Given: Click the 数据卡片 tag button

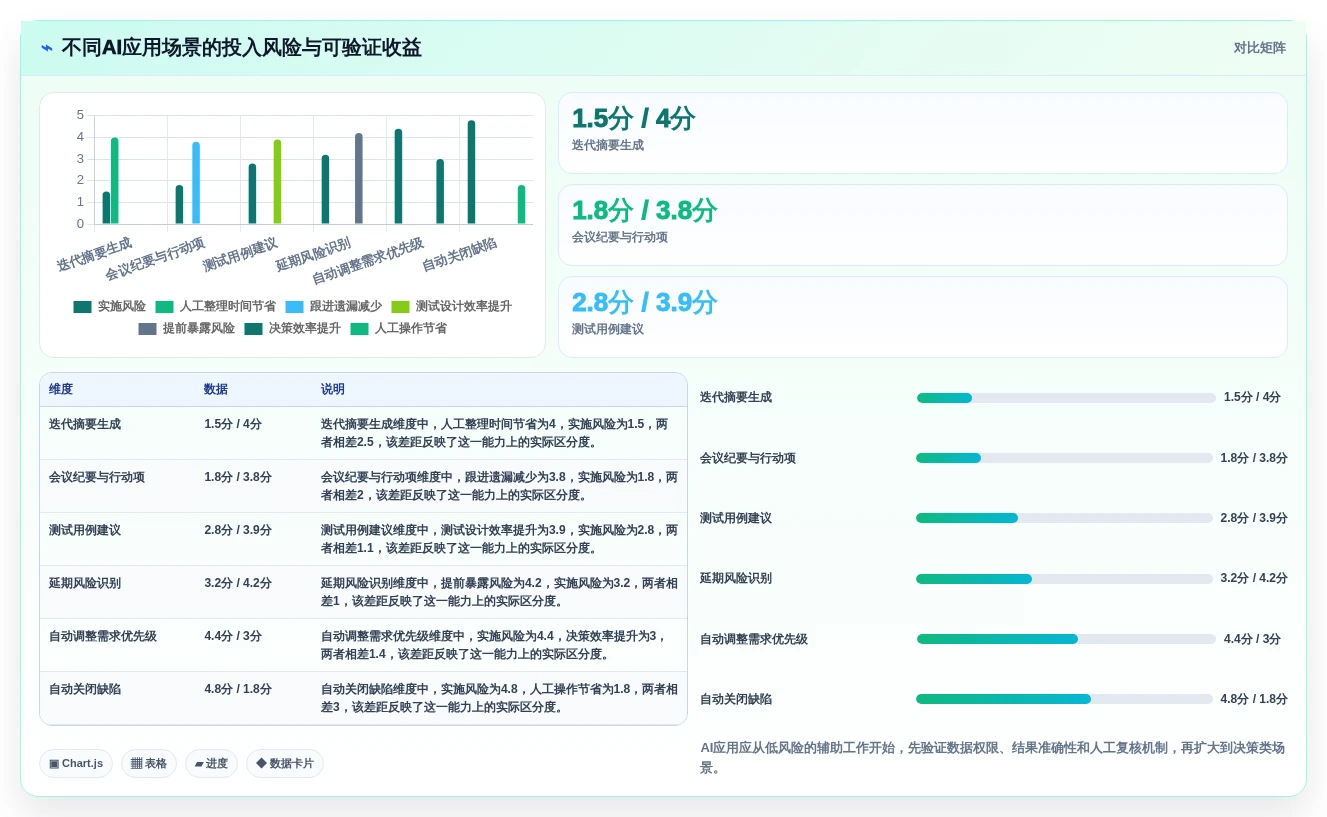Looking at the screenshot, I should click(284, 764).
